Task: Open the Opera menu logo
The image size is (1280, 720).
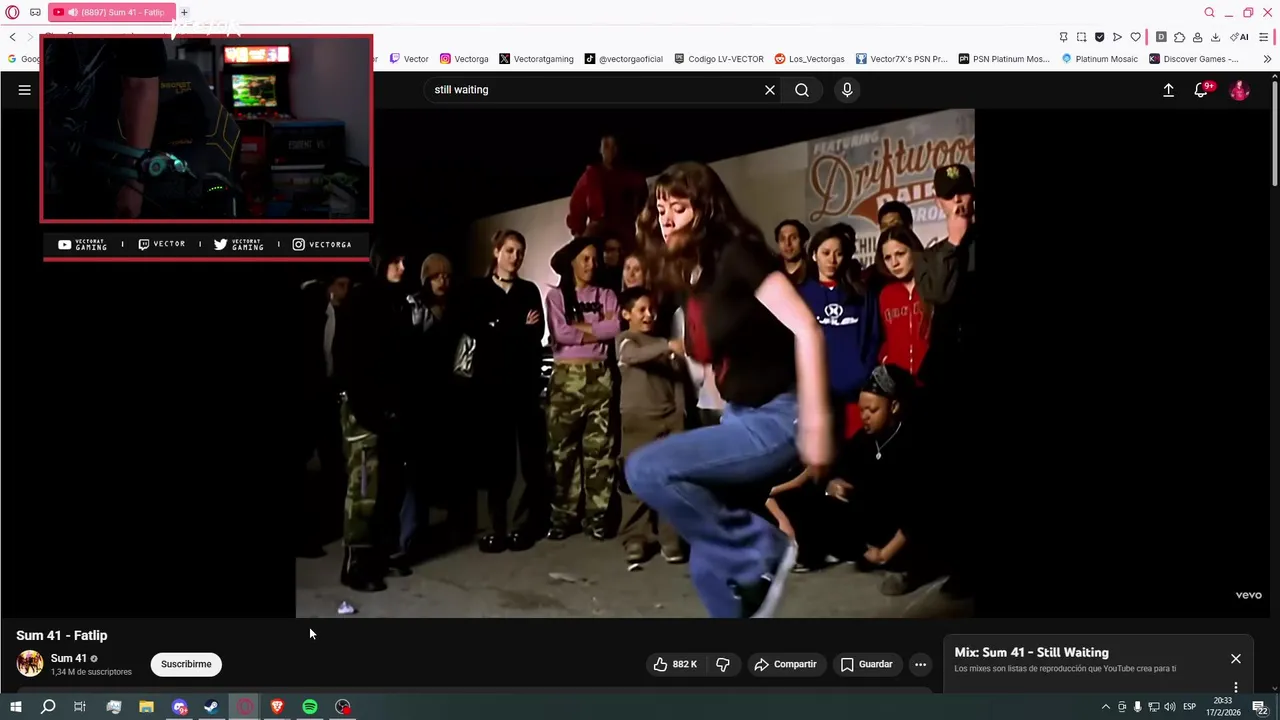Action: (x=12, y=12)
